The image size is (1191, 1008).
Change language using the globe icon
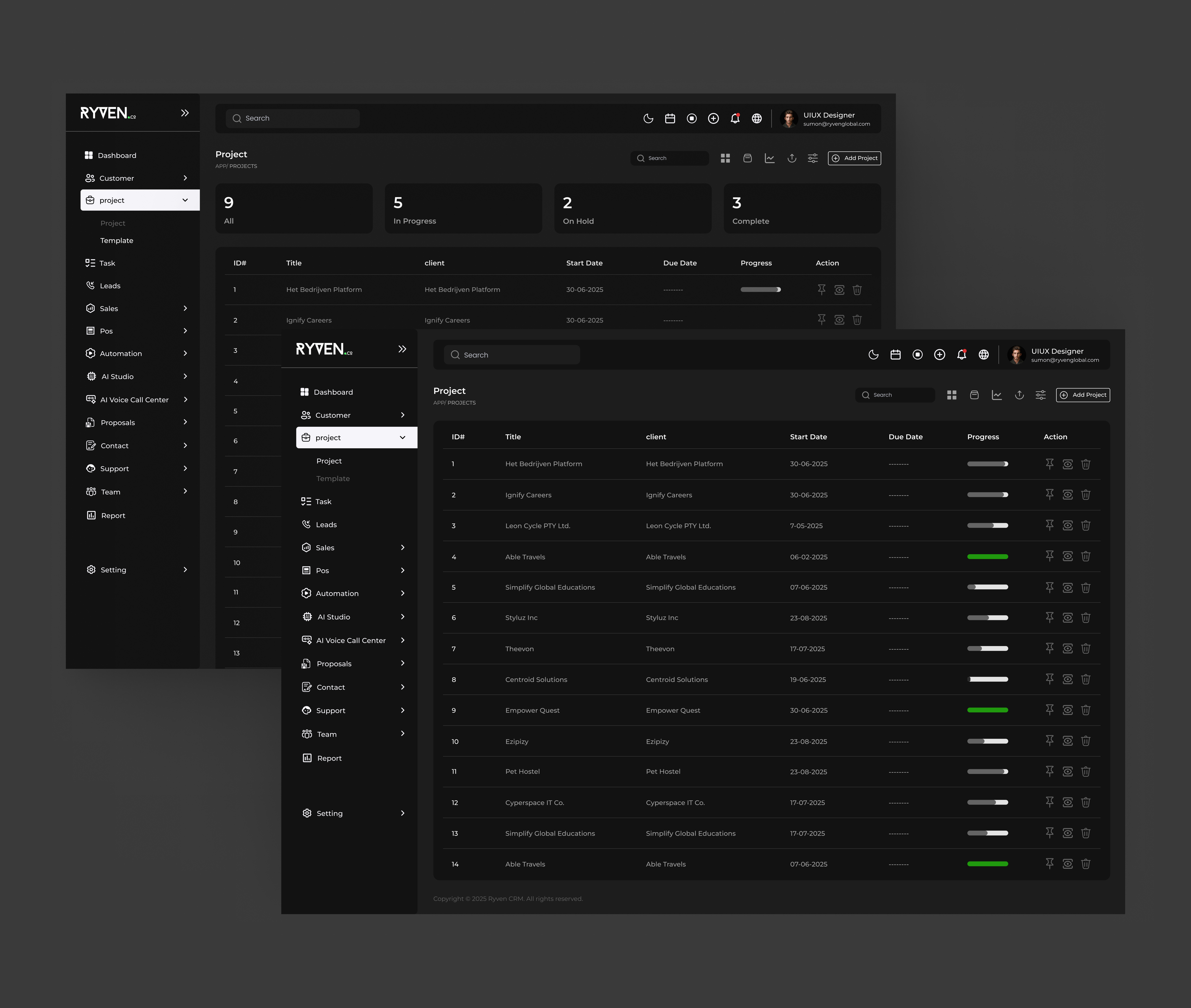pyautogui.click(x=984, y=354)
